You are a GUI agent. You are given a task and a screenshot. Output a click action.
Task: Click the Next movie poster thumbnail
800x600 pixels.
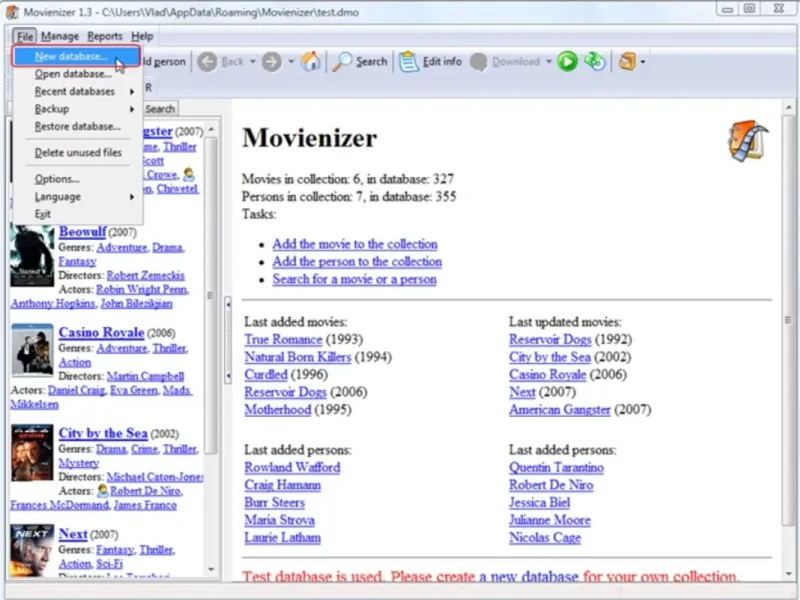(x=32, y=551)
